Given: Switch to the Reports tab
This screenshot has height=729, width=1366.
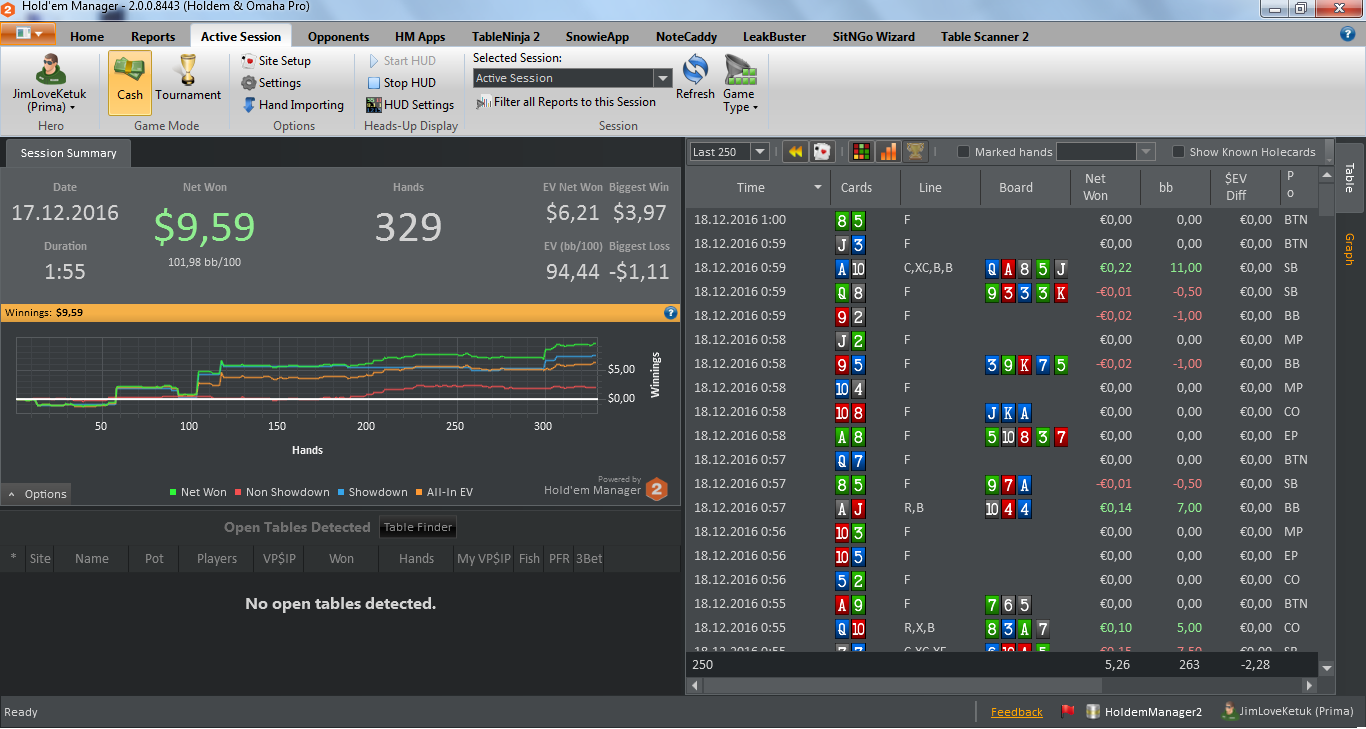Looking at the screenshot, I should point(153,37).
